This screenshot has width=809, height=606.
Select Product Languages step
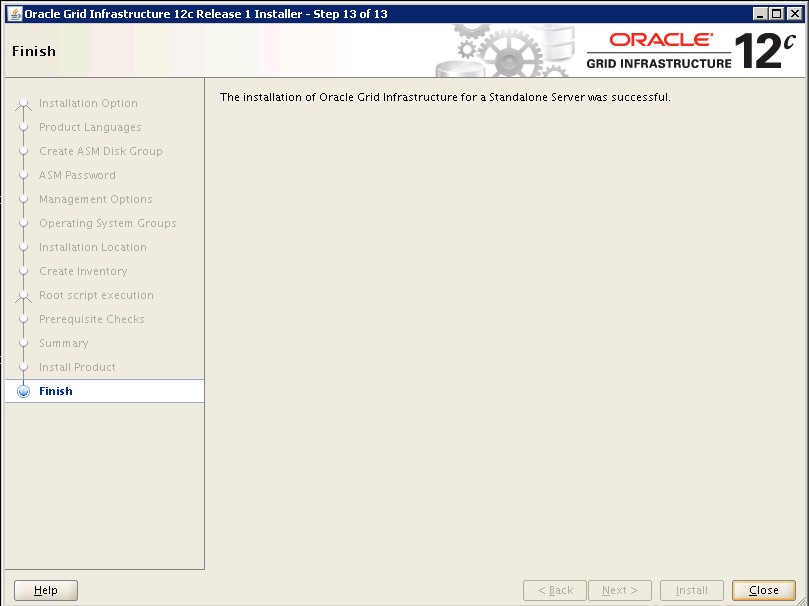90,127
